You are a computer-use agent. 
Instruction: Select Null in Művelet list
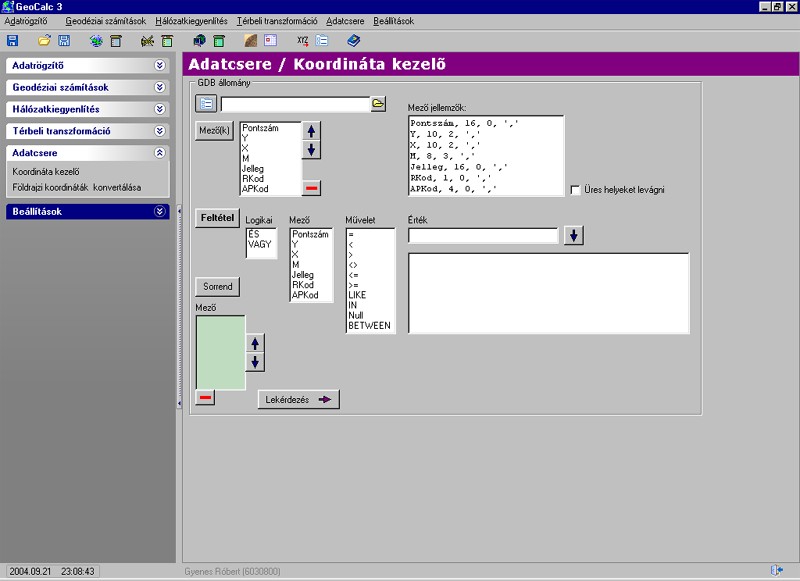tap(356, 315)
